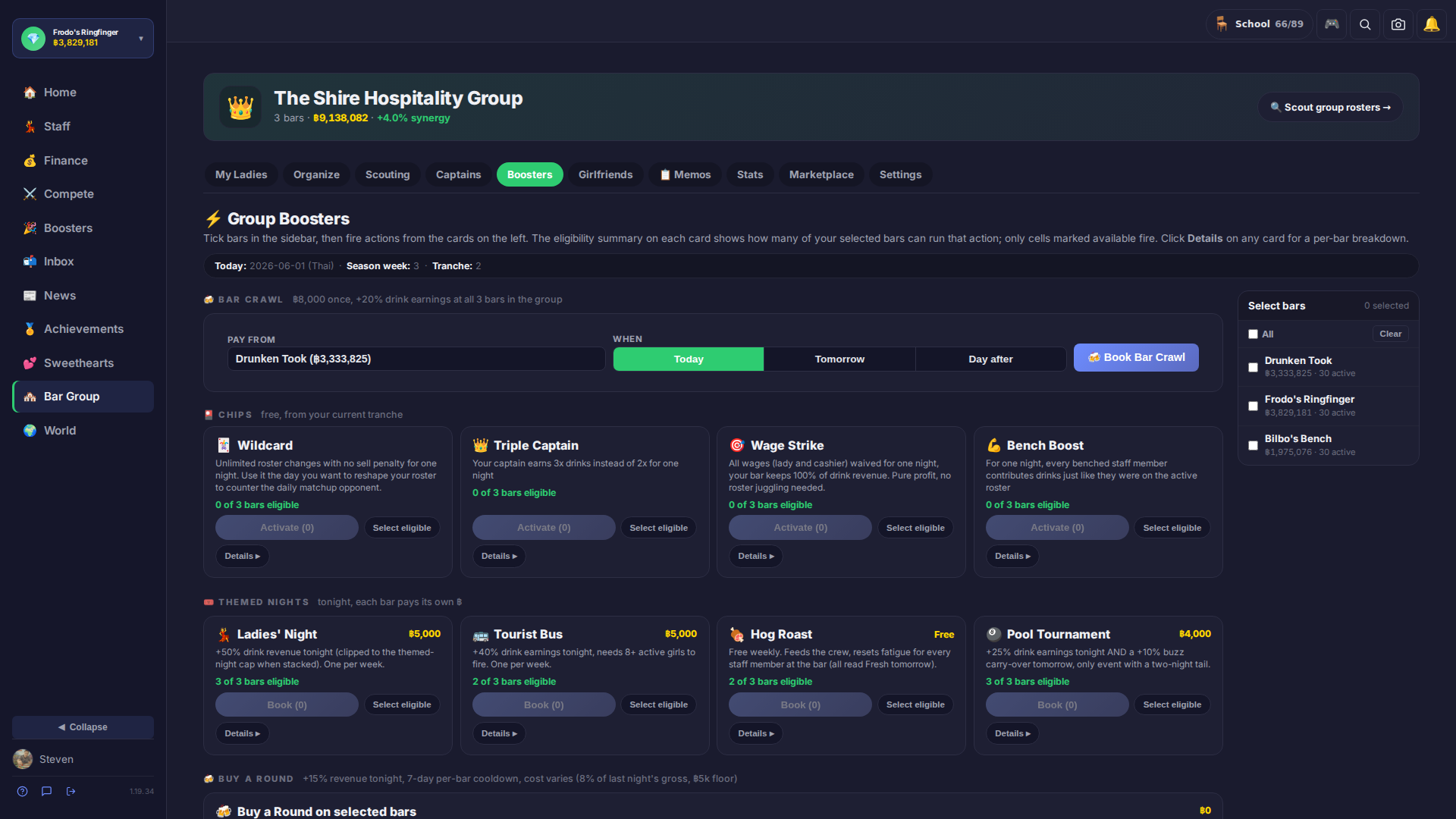Viewport: 1456px width, 819px height.
Task: Click the diamond bar avatar icon
Action: (x=33, y=38)
